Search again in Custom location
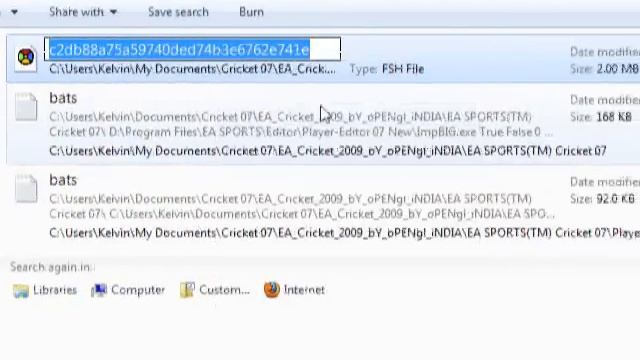640x360 pixels. click(215, 290)
